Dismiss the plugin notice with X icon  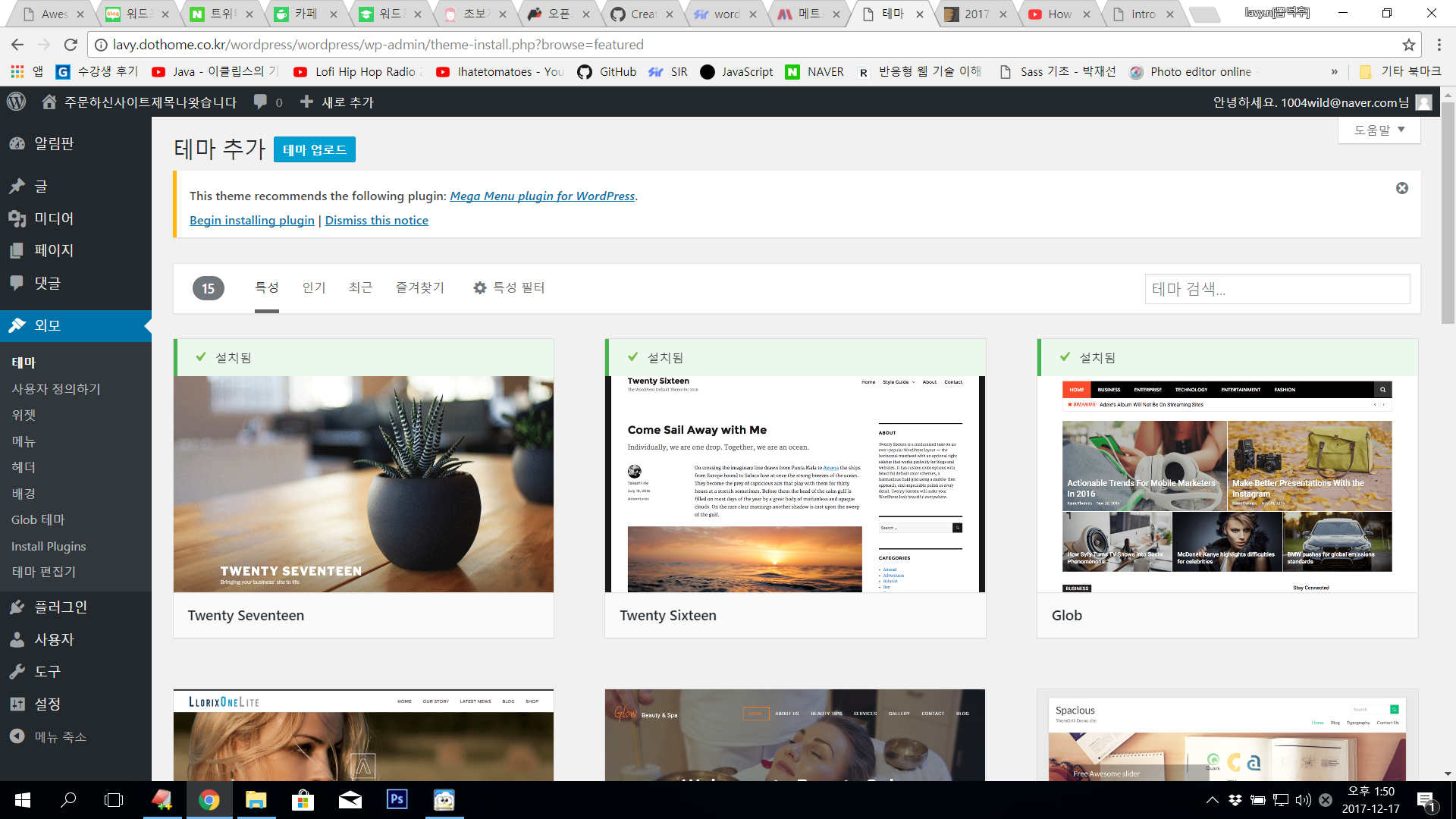[x=1401, y=188]
